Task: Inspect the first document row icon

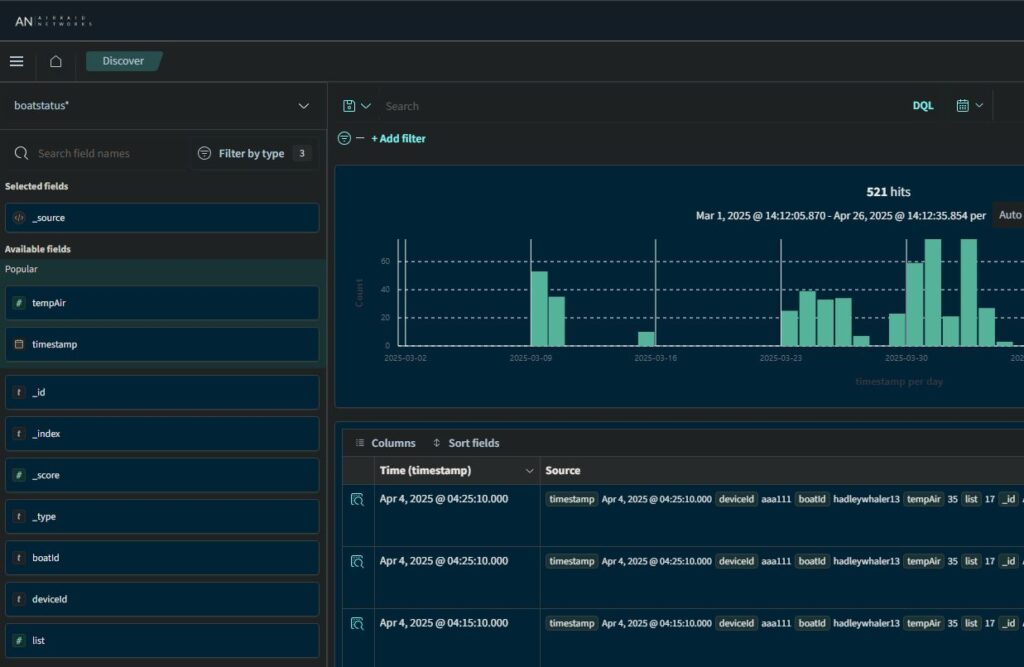Action: click(357, 500)
